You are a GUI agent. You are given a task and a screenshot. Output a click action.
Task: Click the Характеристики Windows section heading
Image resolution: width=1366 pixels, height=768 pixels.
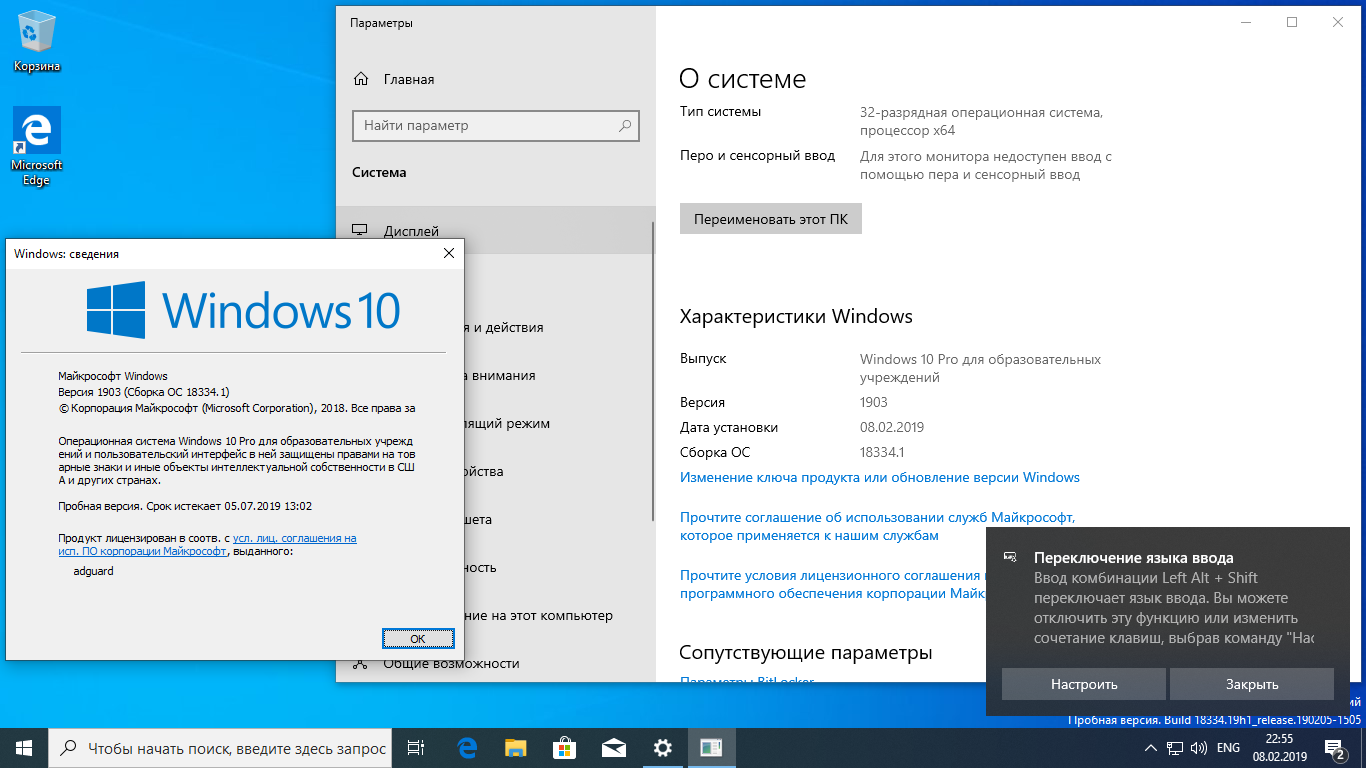point(796,316)
